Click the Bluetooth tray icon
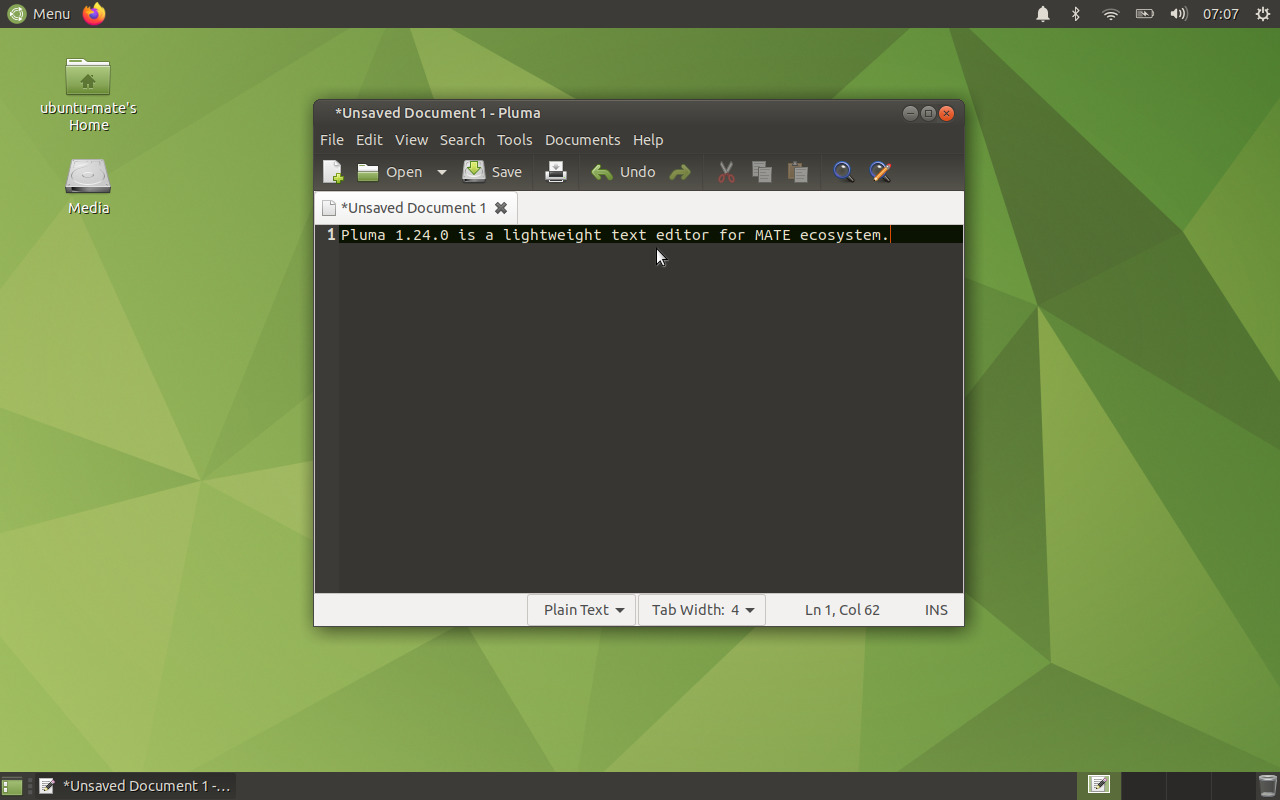Image resolution: width=1280 pixels, height=800 pixels. pos(1076,14)
